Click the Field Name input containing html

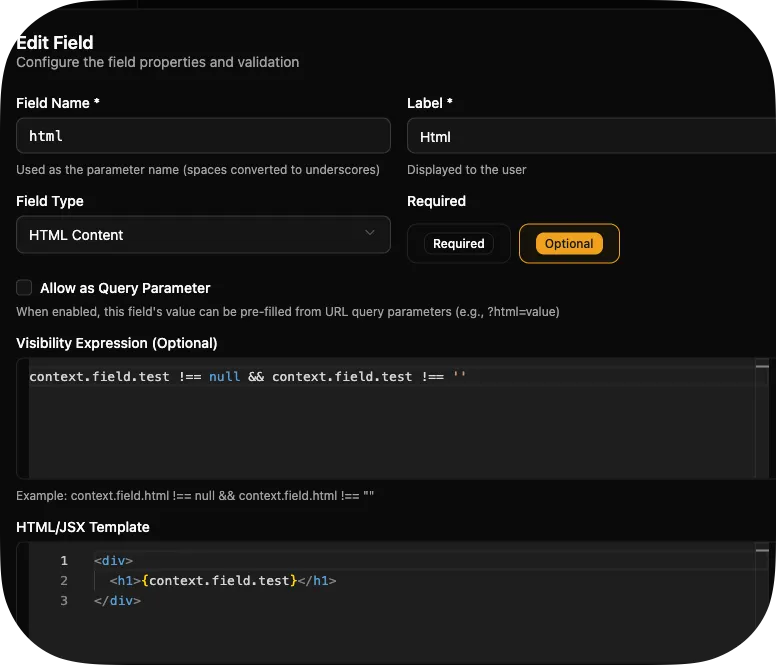tap(203, 136)
